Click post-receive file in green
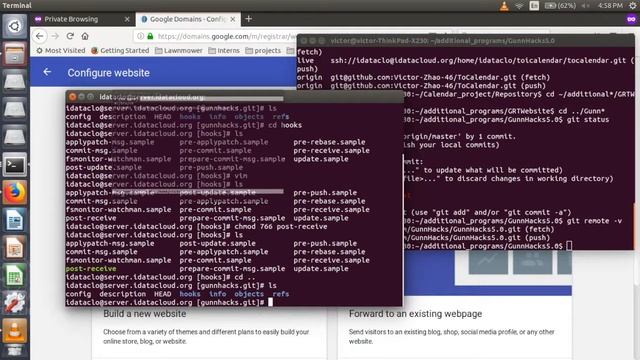 click(91, 269)
